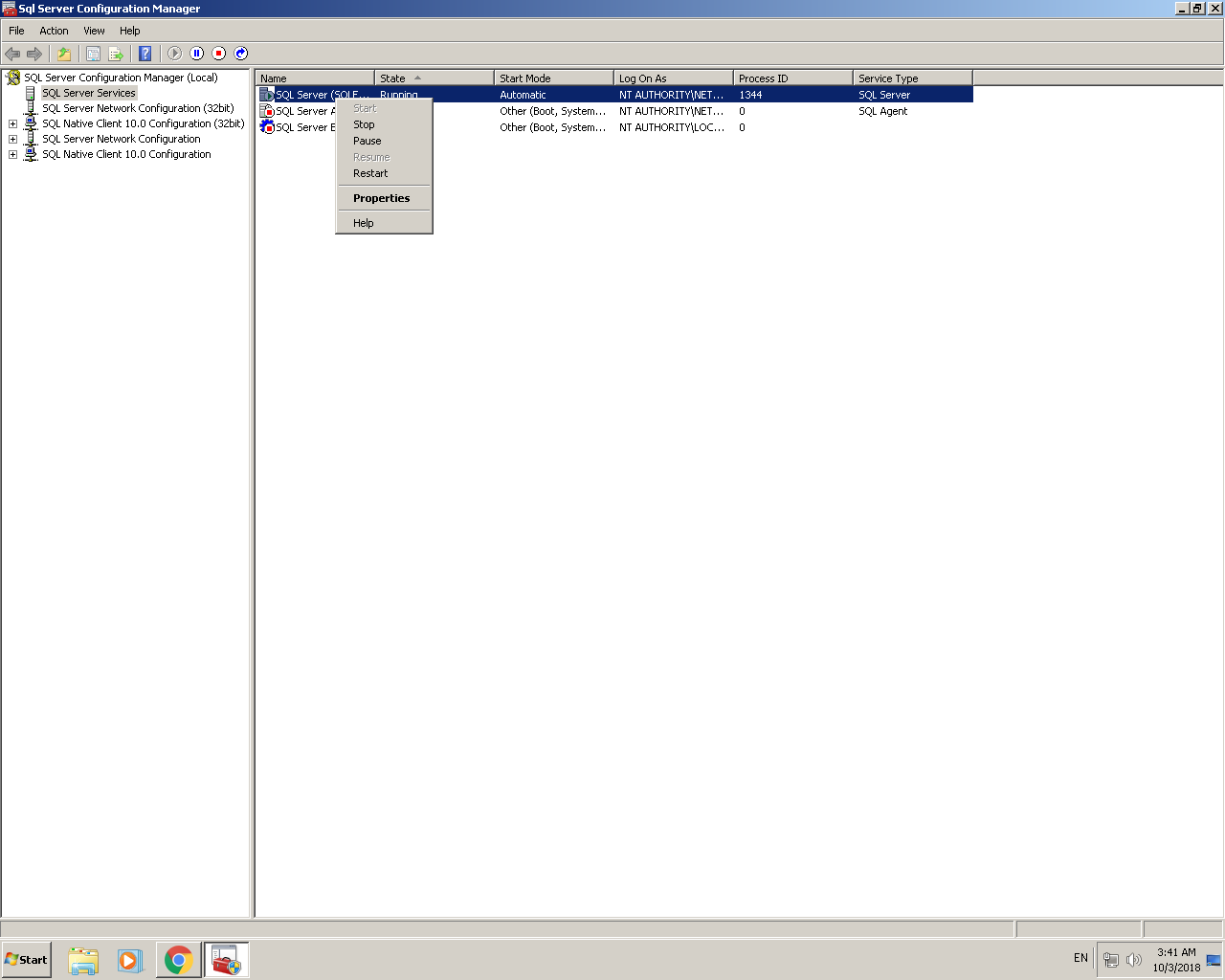Sort by the Start Mode column header

(x=554, y=78)
